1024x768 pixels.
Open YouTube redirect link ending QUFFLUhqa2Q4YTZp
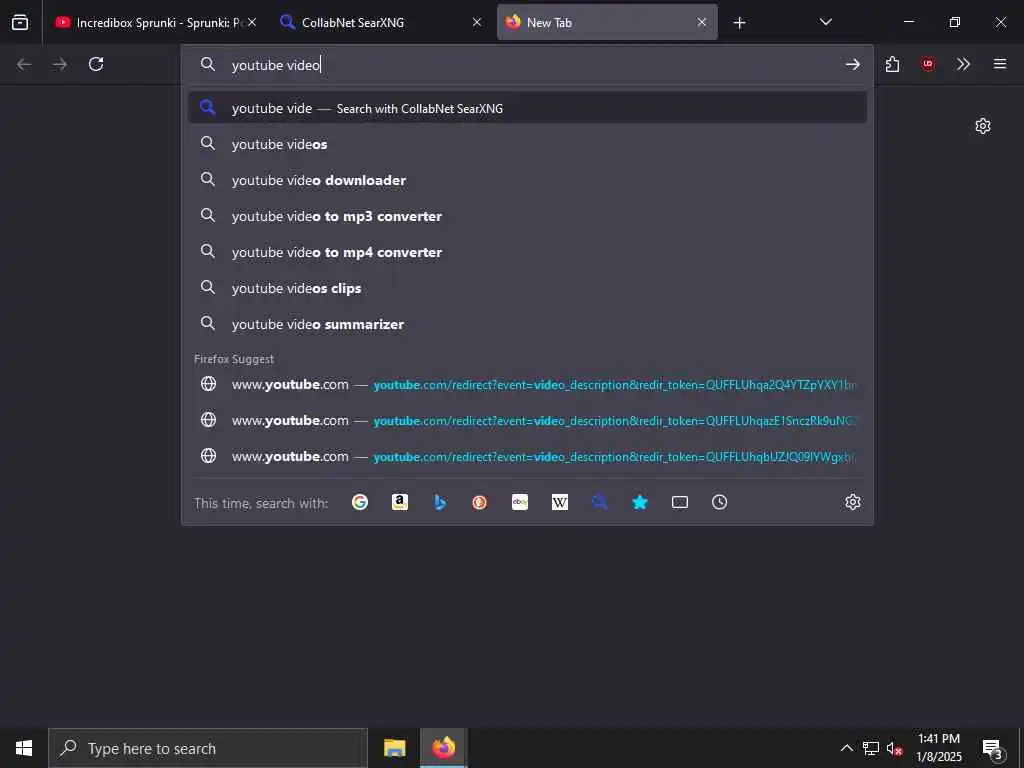(x=527, y=384)
